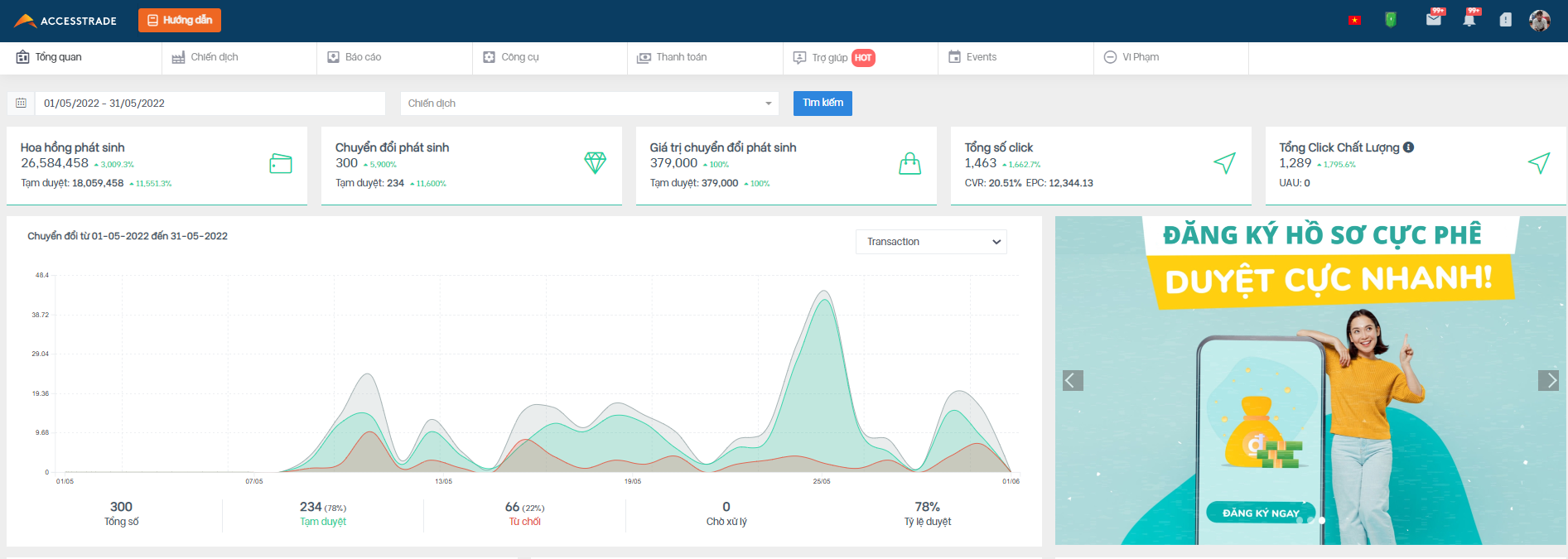Screen dimensions: 1568x559
Task: Open the user profile avatar
Action: coord(1539,21)
